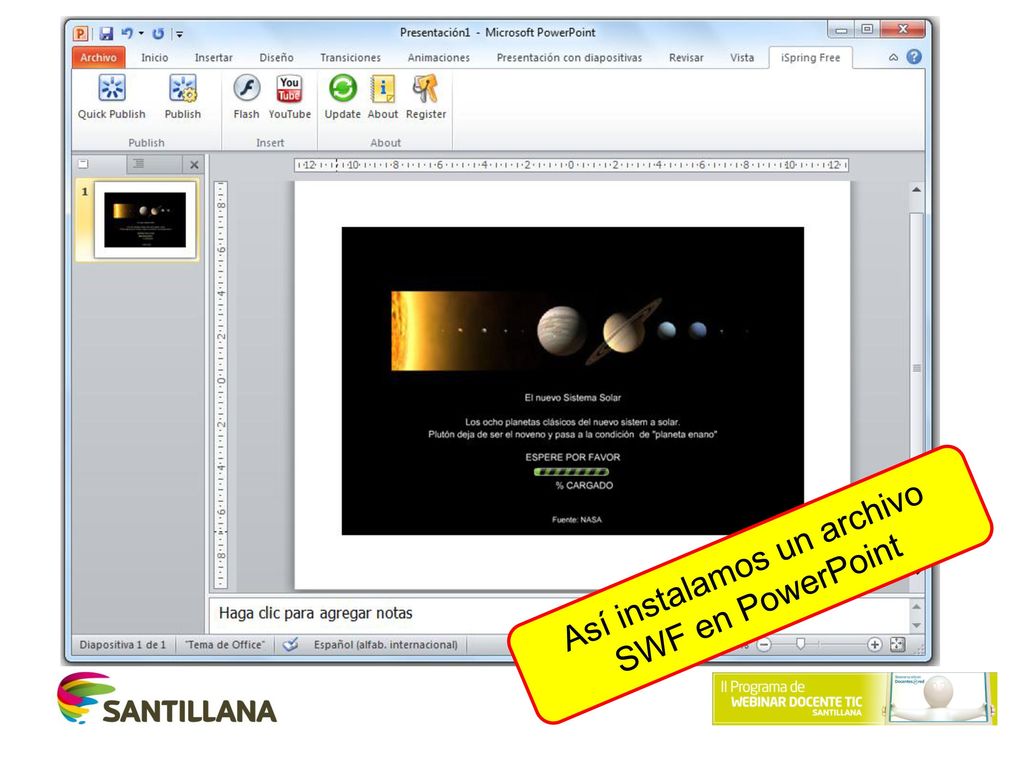Redo the last action in toolbar
The image size is (1024, 768).
(x=158, y=33)
